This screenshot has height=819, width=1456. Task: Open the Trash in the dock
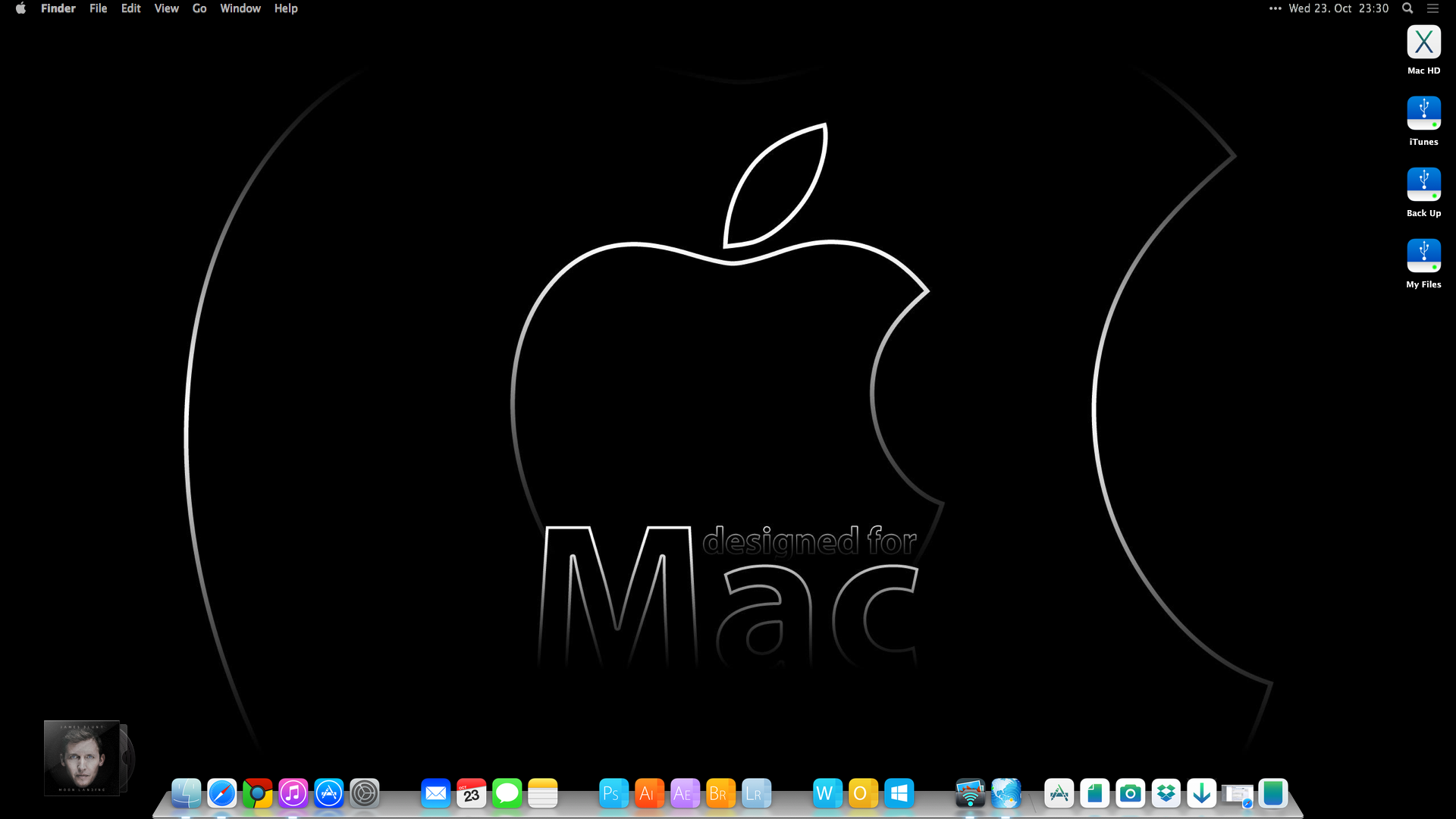click(1273, 793)
